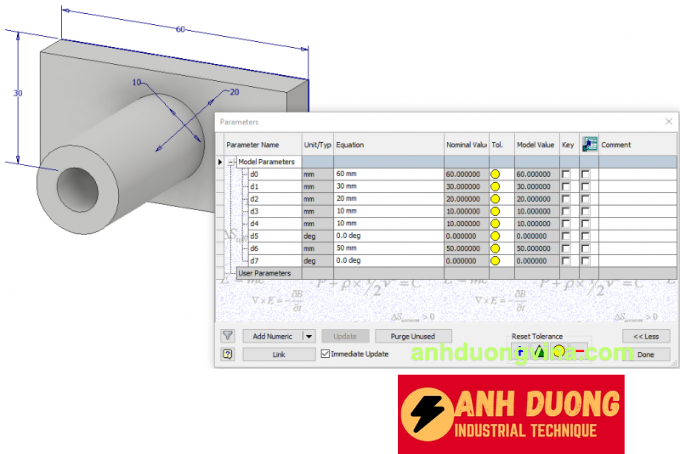Click the d6 tolerance yellow circle

click(495, 248)
